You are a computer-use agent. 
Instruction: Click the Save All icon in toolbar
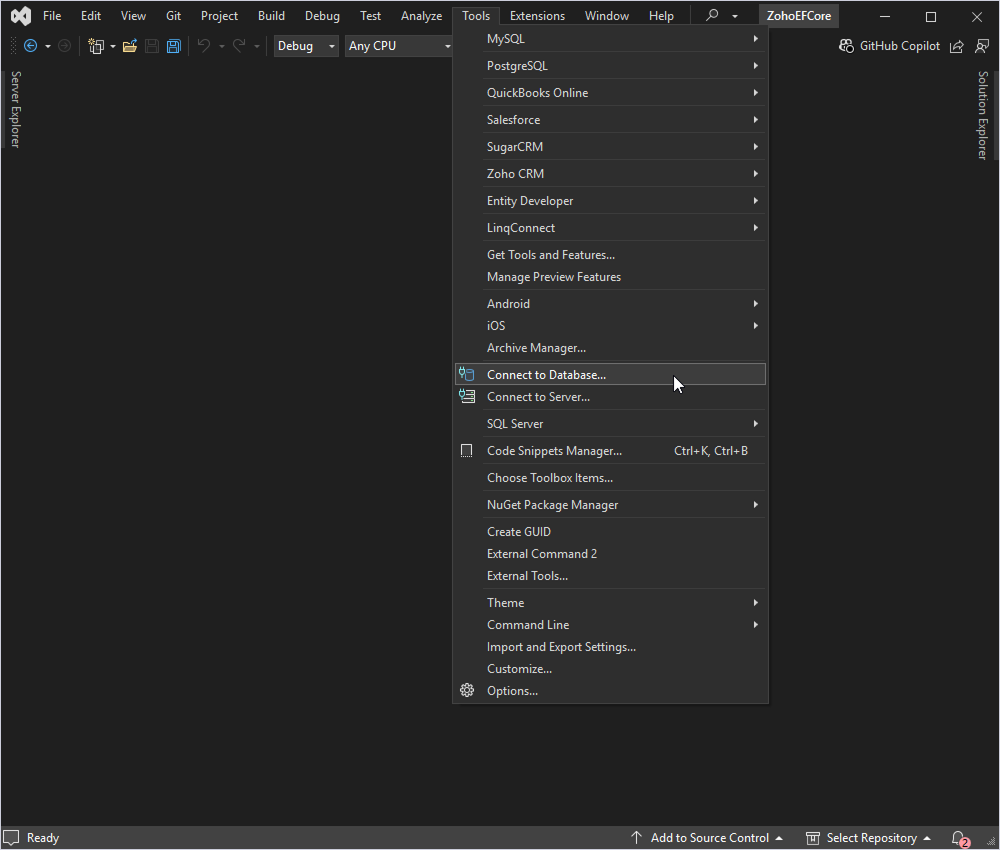[x=174, y=46]
